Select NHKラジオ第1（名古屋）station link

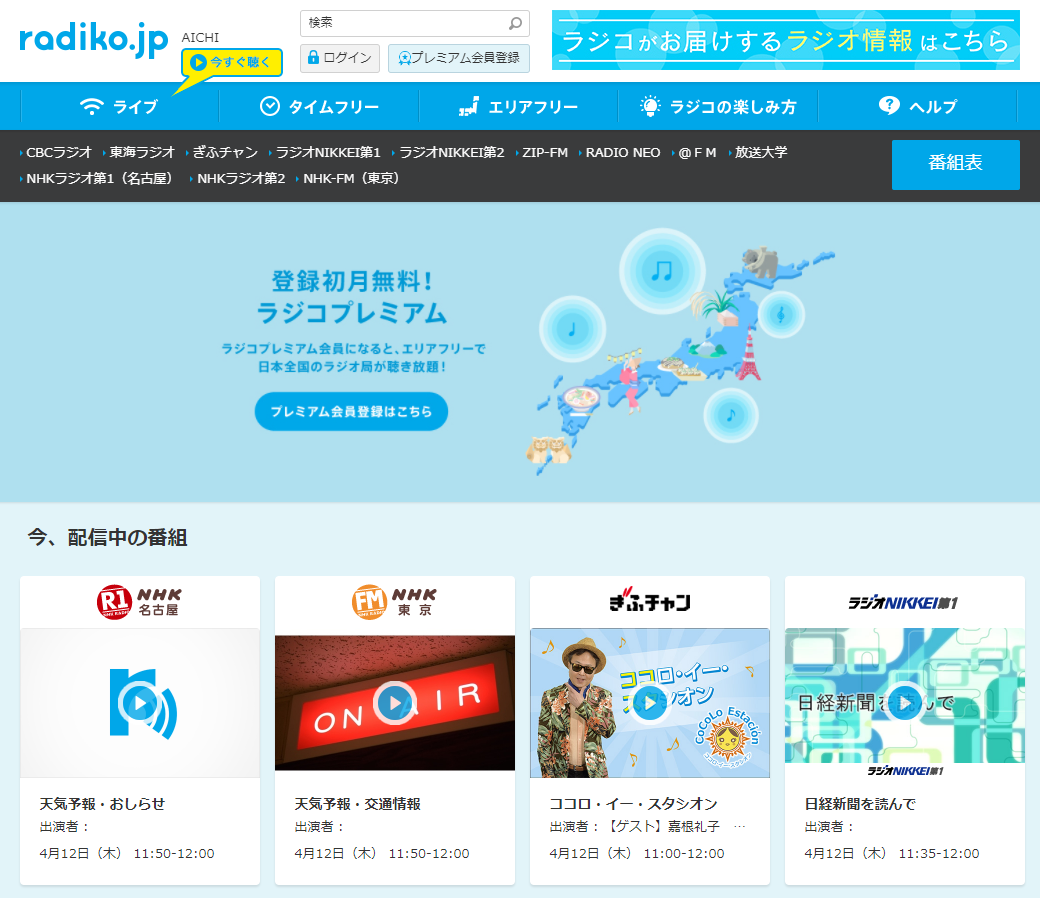point(99,178)
